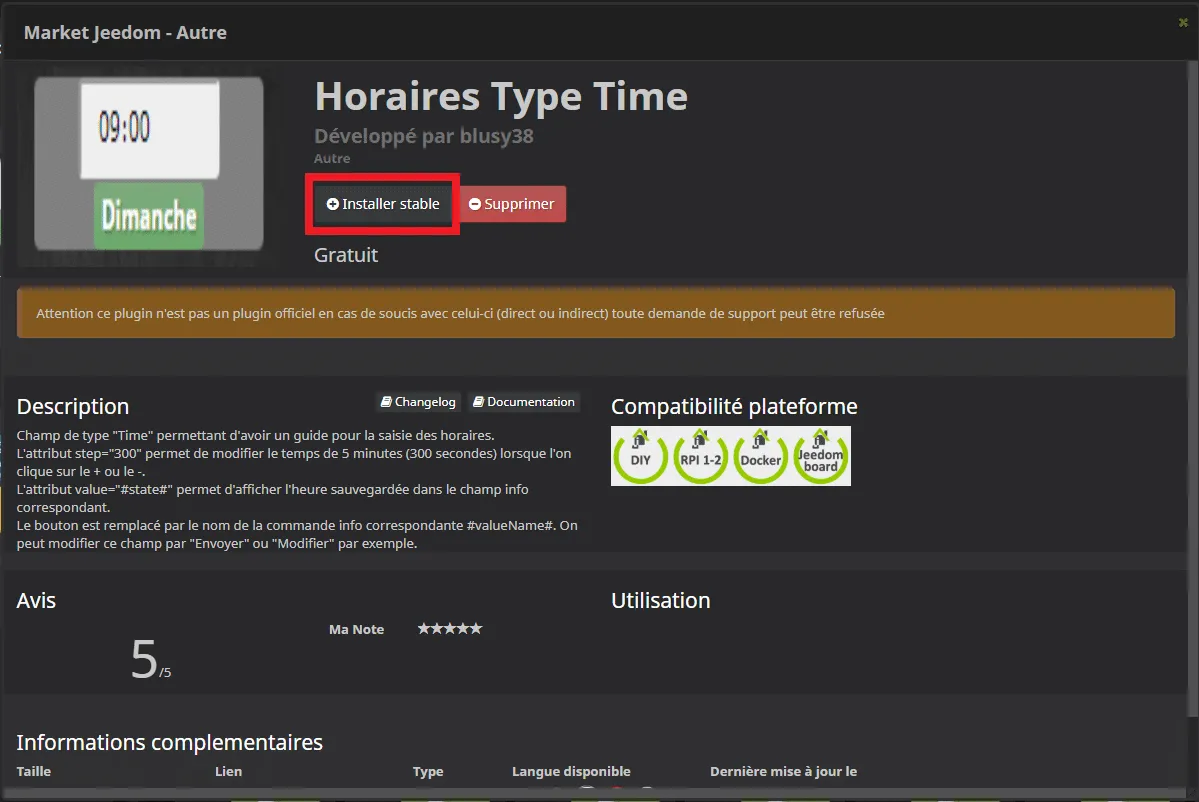Click the RPI 1-2 compatibility icon
The image size is (1199, 802).
click(x=700, y=456)
